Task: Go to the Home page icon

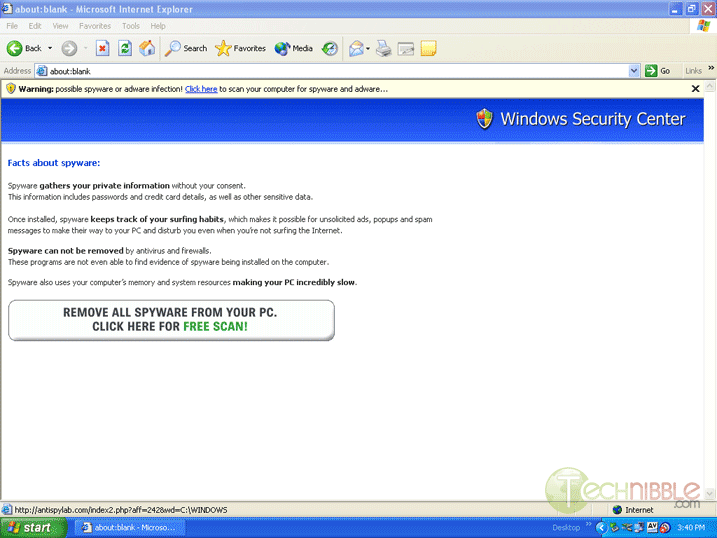Action: click(x=147, y=48)
